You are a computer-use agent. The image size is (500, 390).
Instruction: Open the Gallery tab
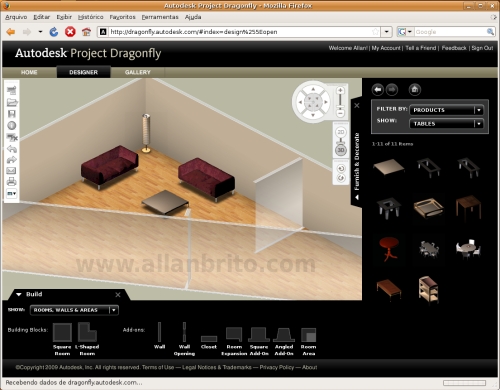coord(138,72)
